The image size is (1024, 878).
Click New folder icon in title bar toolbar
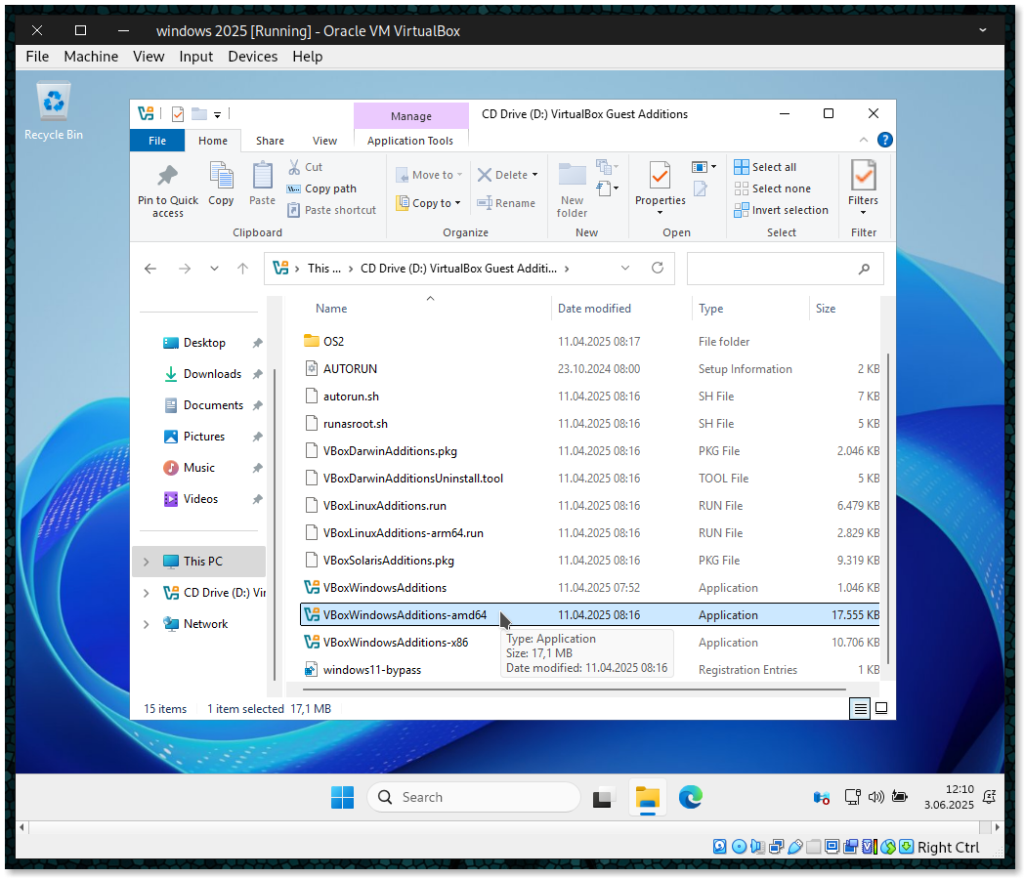(x=199, y=114)
